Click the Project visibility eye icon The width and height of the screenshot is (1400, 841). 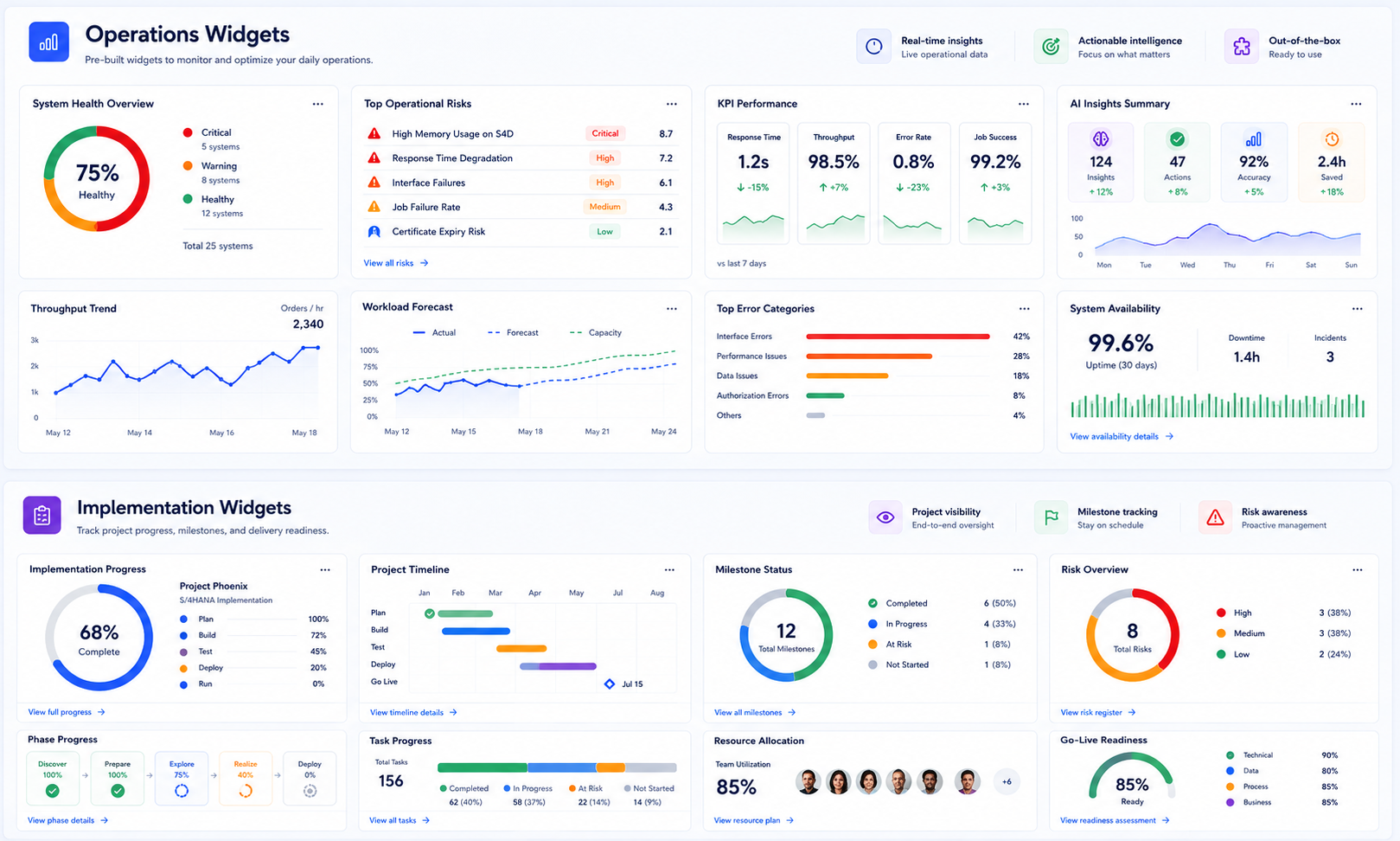point(885,517)
